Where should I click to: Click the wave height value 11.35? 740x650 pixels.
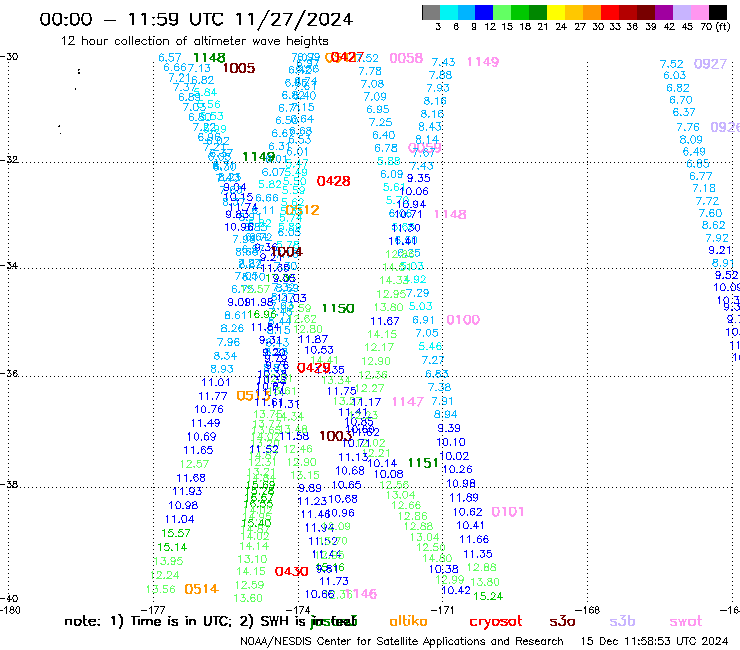[478, 554]
